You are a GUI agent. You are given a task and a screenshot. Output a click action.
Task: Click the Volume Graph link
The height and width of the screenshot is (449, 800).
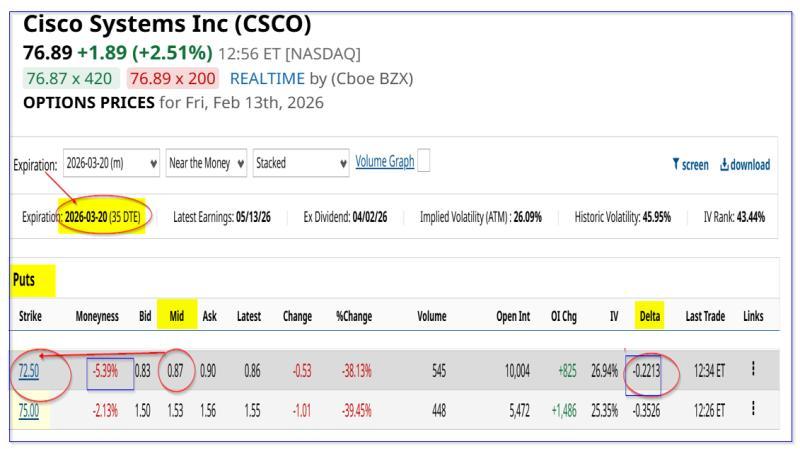click(384, 163)
